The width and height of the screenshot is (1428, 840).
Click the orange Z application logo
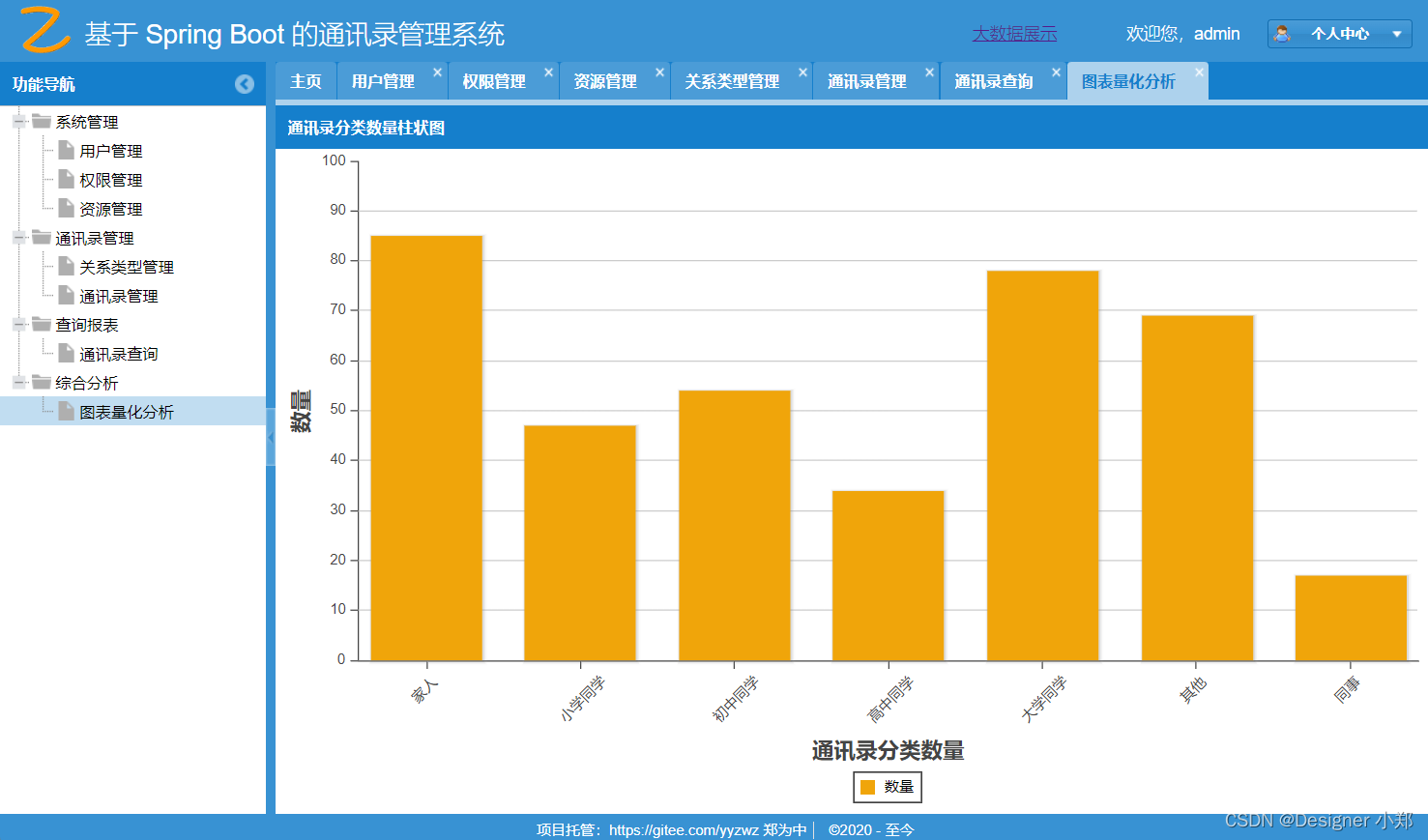44,30
